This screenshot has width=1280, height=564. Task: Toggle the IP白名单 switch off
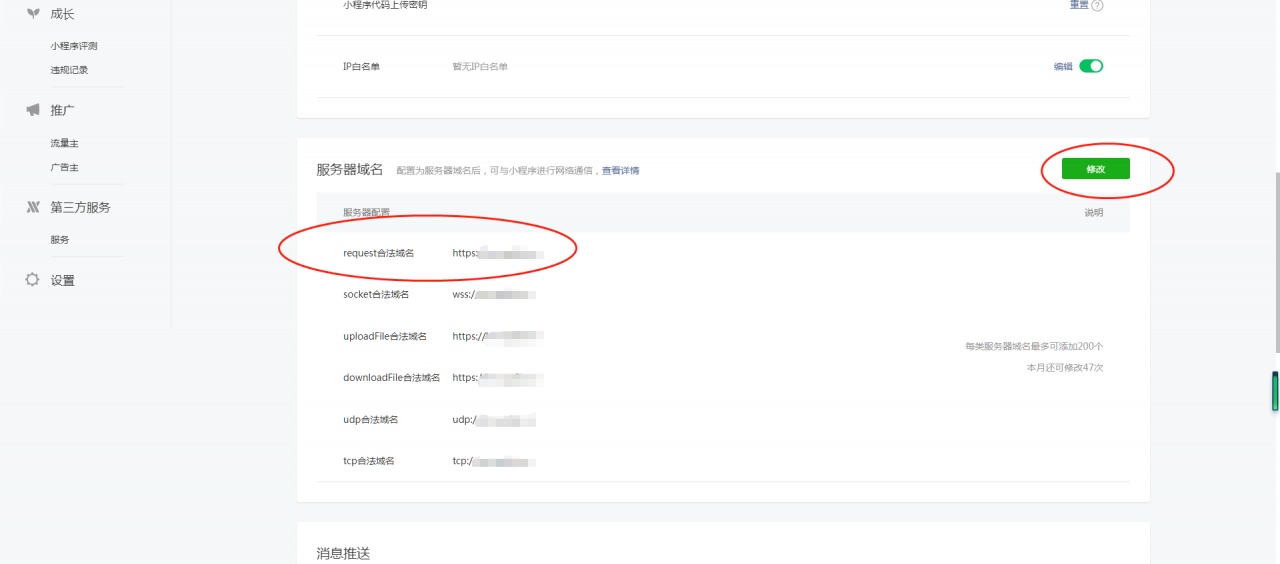[x=1091, y=66]
